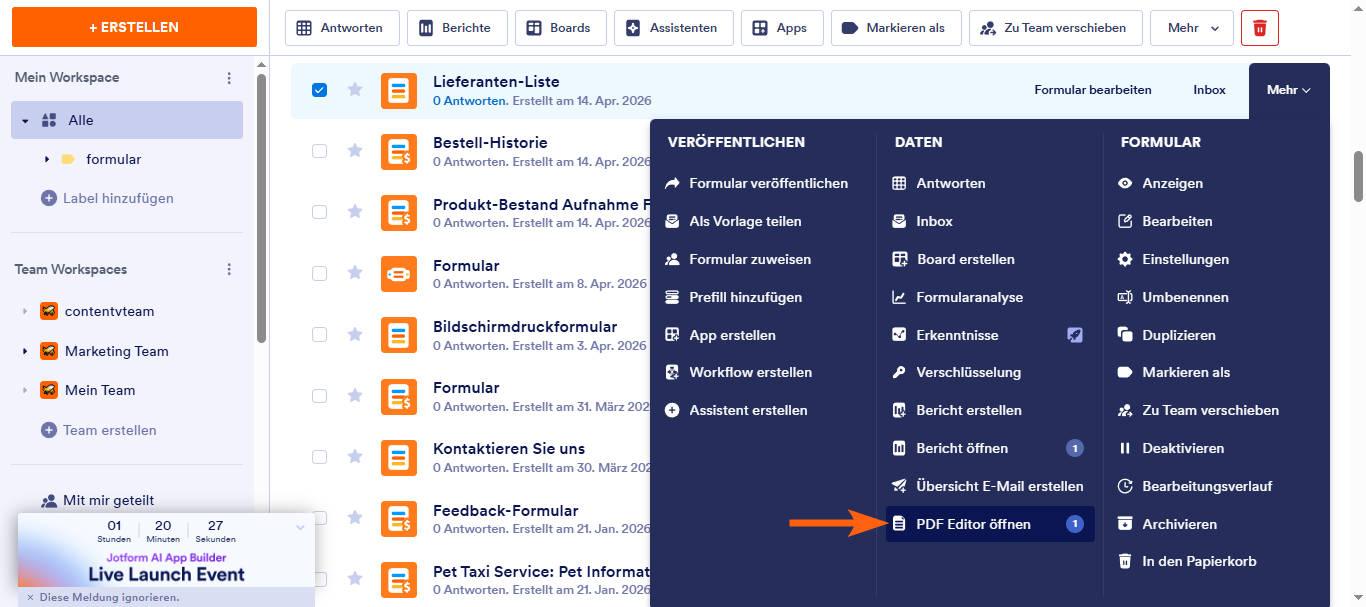This screenshot has width=1366, height=607.
Task: Expand the contentvteam workspace arrow
Action: point(25,312)
